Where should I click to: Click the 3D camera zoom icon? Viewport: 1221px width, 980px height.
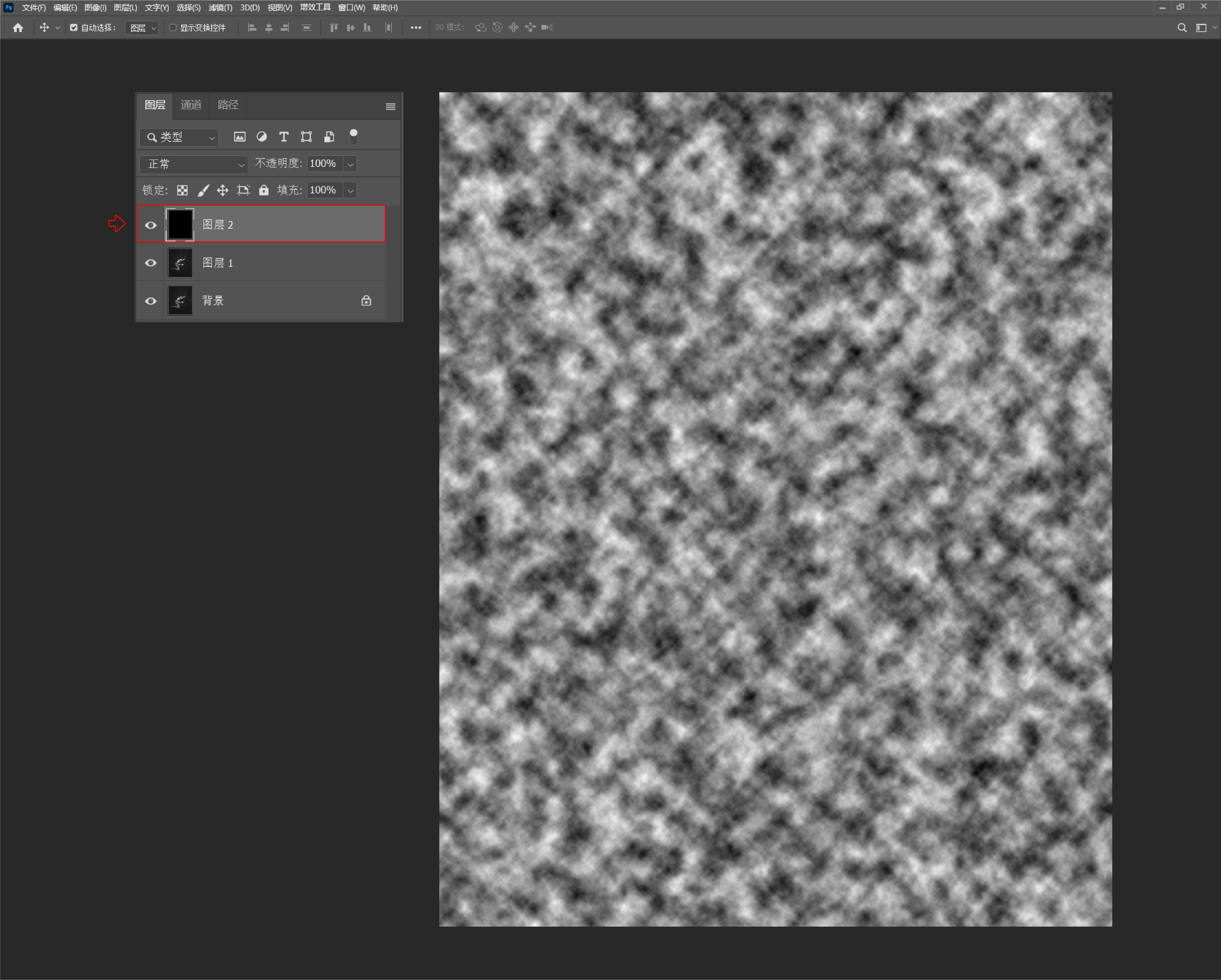(547, 28)
